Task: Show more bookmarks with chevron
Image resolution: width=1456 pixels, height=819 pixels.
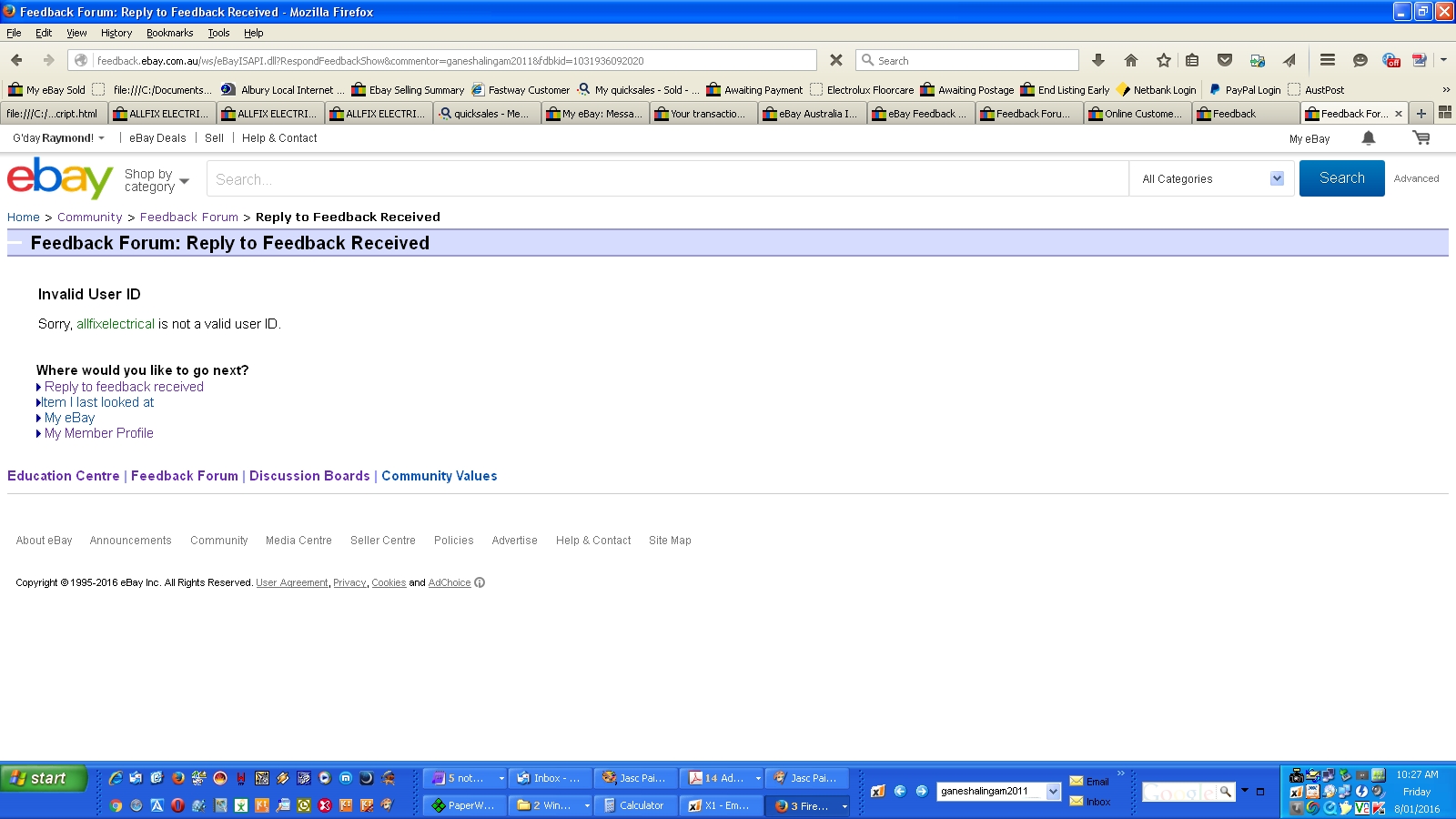Action: coord(1446,89)
